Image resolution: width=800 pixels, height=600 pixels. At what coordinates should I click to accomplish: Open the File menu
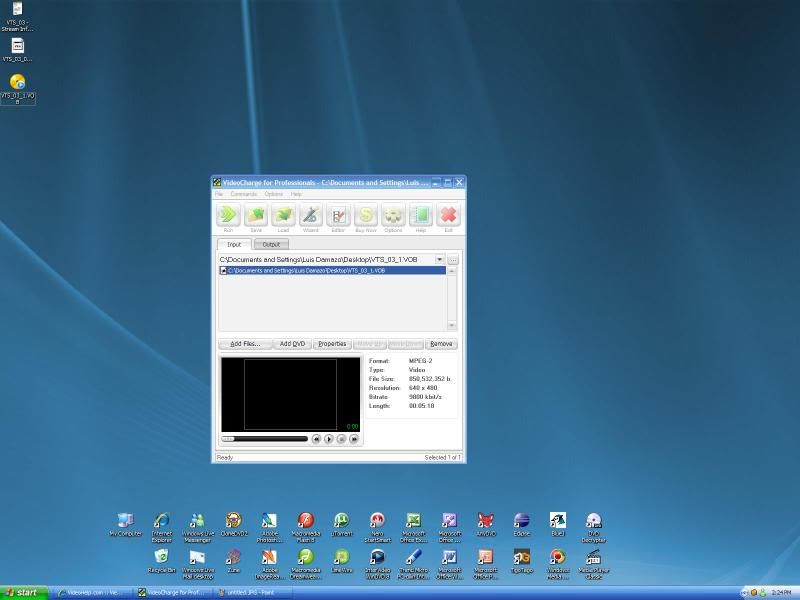219,194
